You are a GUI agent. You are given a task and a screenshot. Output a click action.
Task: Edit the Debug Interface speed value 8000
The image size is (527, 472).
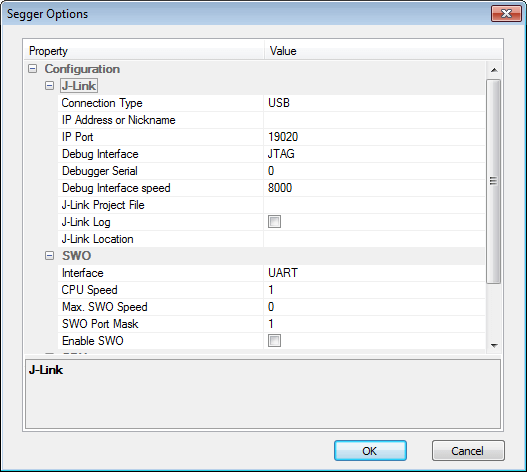[x=374, y=188]
